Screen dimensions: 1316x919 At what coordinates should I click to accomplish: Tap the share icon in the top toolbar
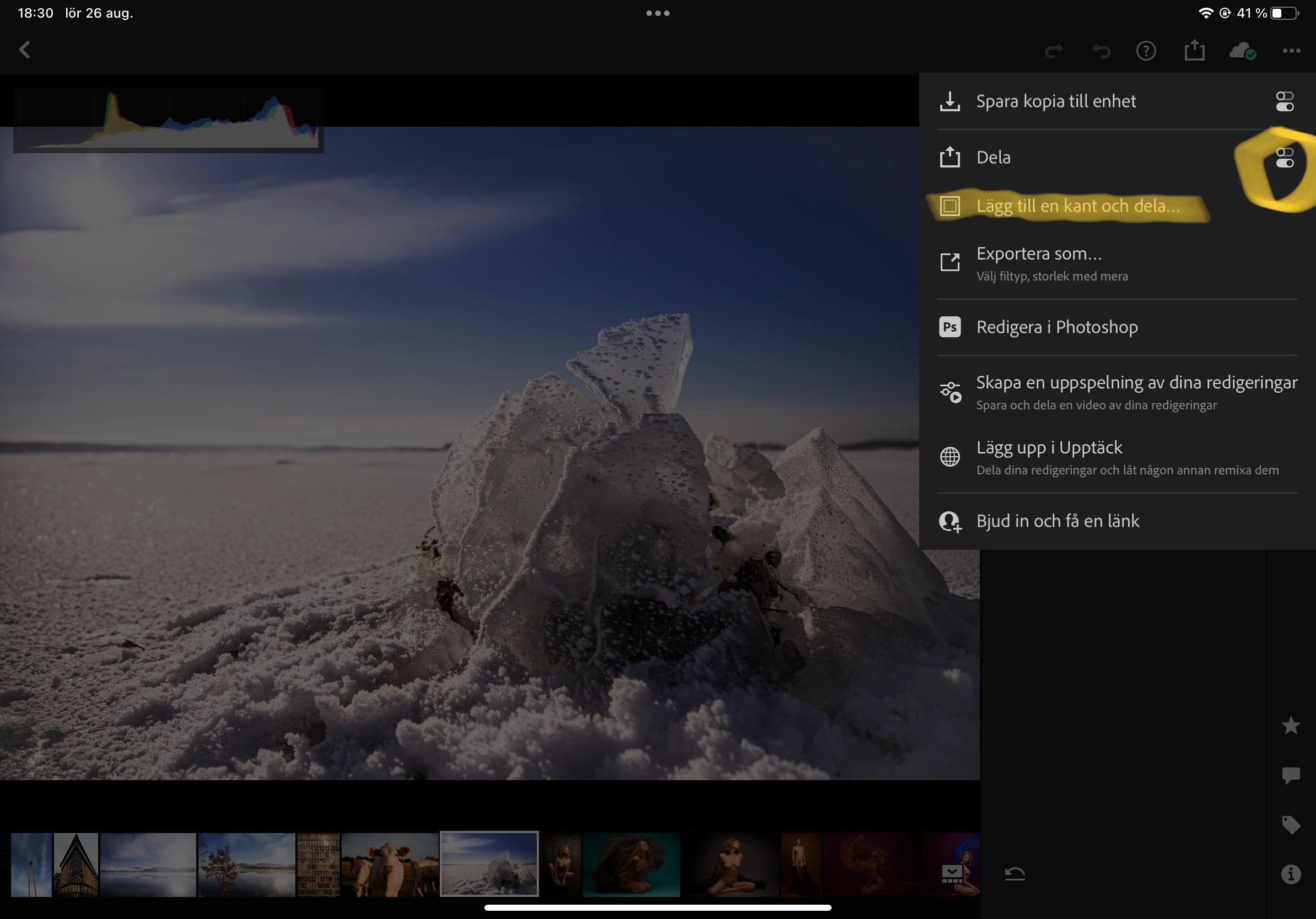click(1195, 51)
